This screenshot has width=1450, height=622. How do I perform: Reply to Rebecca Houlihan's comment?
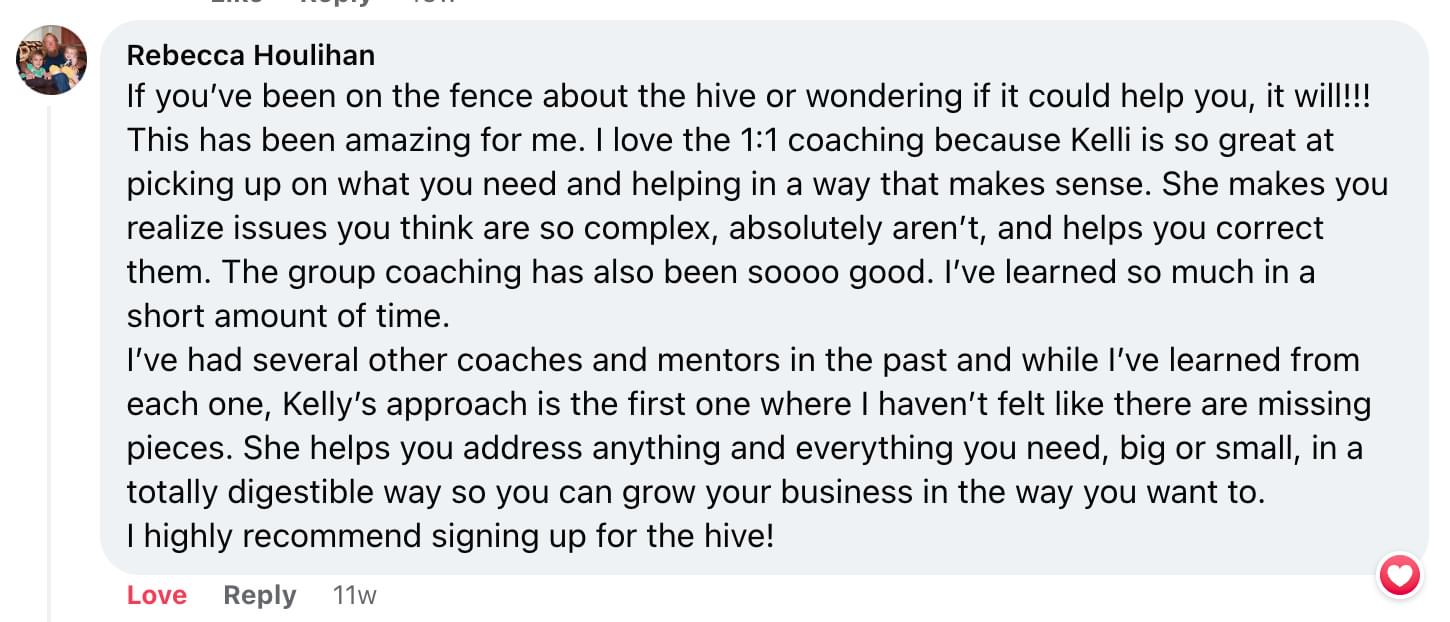click(260, 595)
